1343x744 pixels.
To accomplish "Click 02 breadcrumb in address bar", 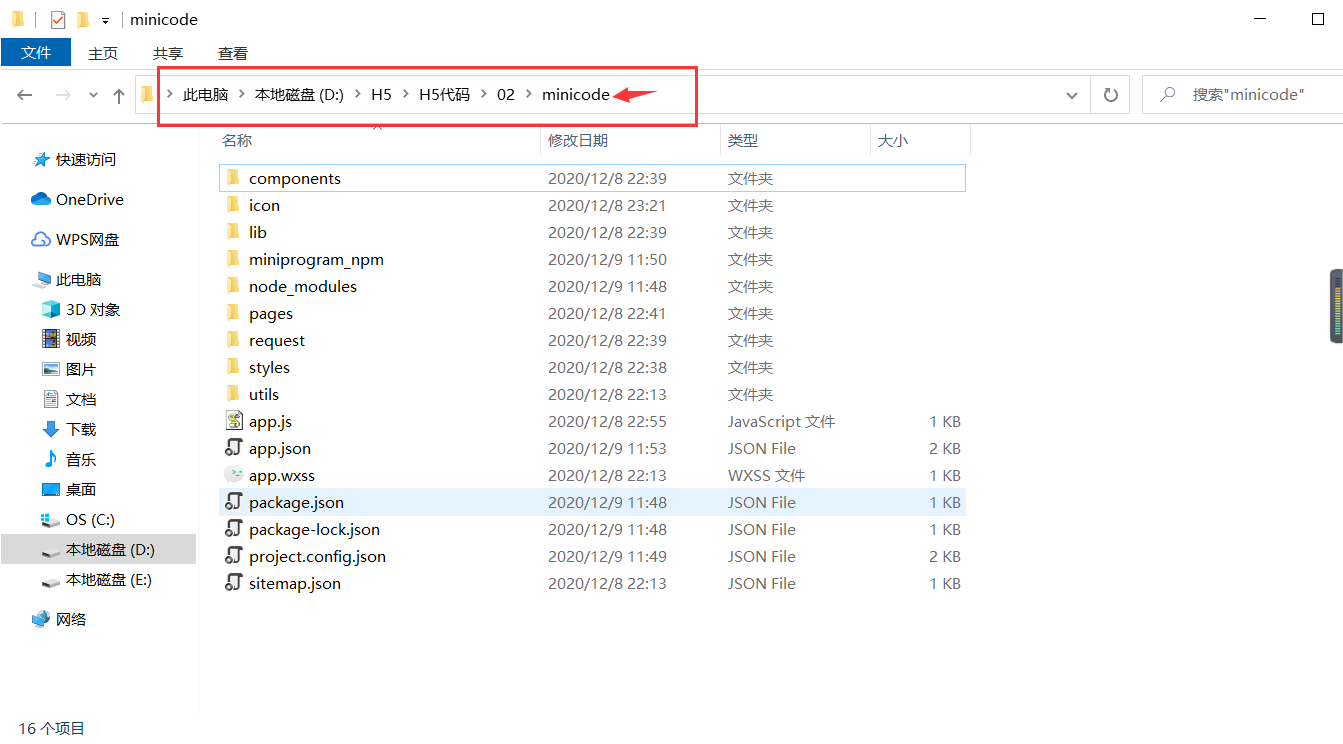I will 505,95.
